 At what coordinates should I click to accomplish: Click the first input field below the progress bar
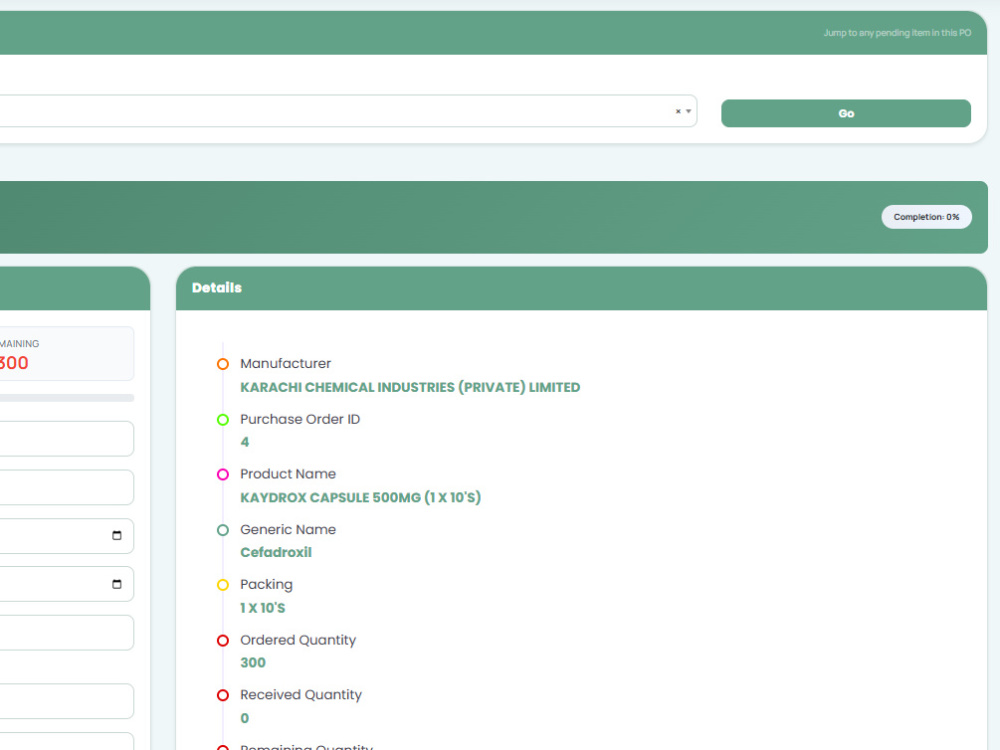(x=67, y=439)
